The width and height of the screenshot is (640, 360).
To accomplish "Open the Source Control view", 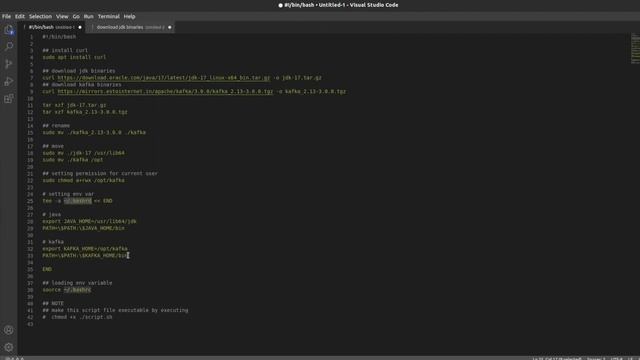I will (9, 64).
